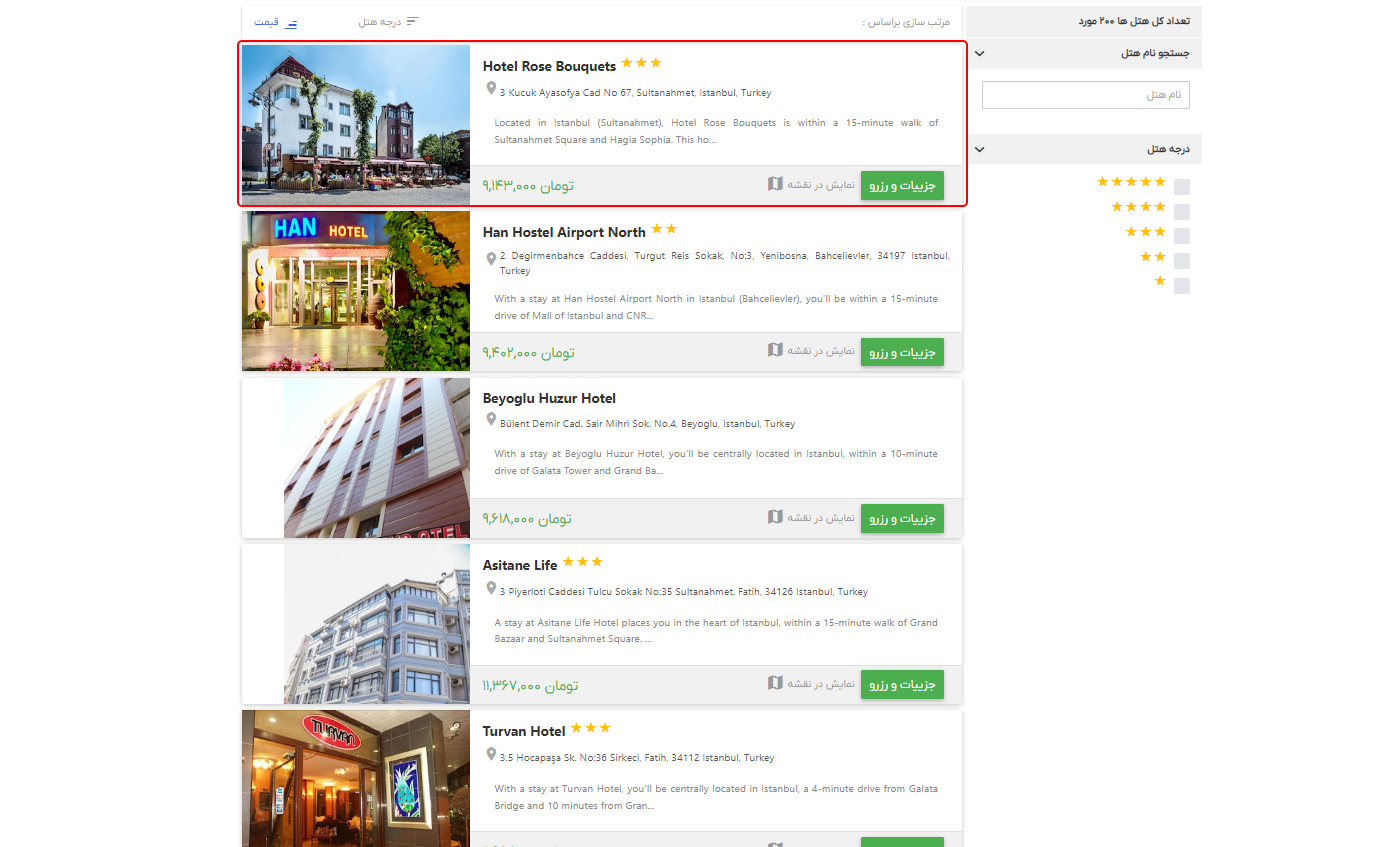Screen dimensions: 1392x847
Task: Click the map icon for Asitane Life
Action: (775, 683)
